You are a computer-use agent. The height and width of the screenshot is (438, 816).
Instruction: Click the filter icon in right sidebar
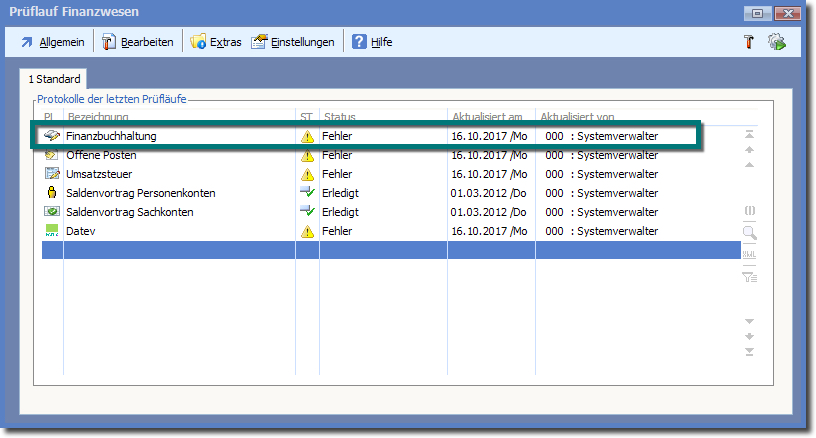point(749,278)
